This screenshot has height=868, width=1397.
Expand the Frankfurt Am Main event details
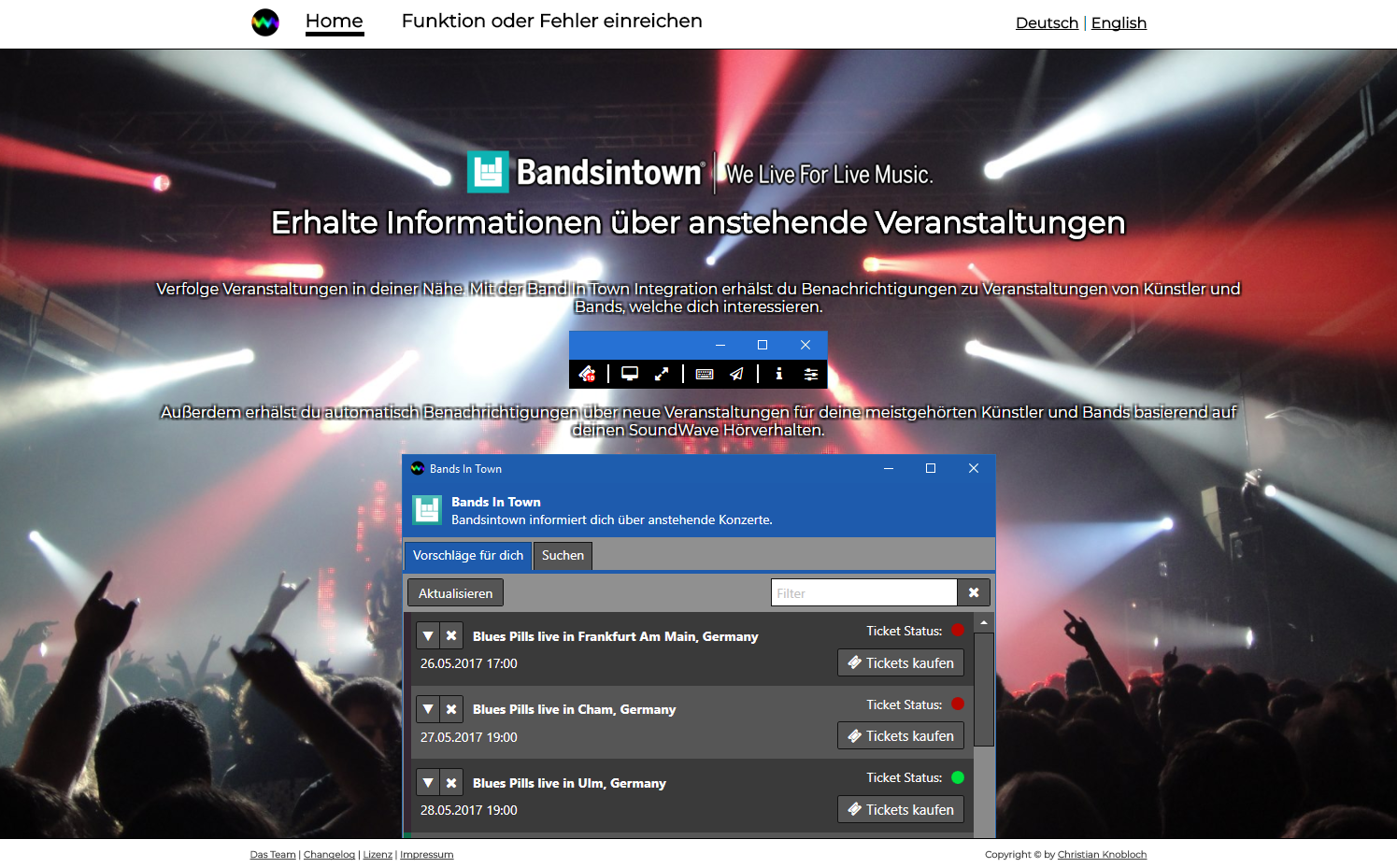(428, 635)
